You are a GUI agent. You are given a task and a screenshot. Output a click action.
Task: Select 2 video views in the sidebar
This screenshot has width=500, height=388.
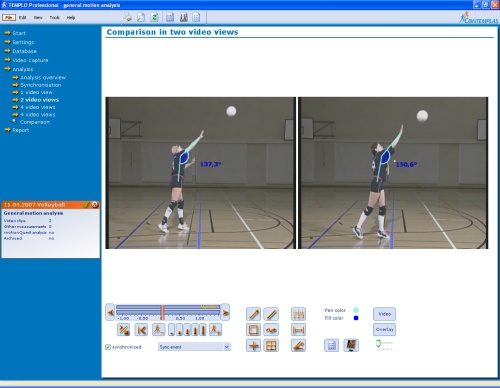coord(39,99)
